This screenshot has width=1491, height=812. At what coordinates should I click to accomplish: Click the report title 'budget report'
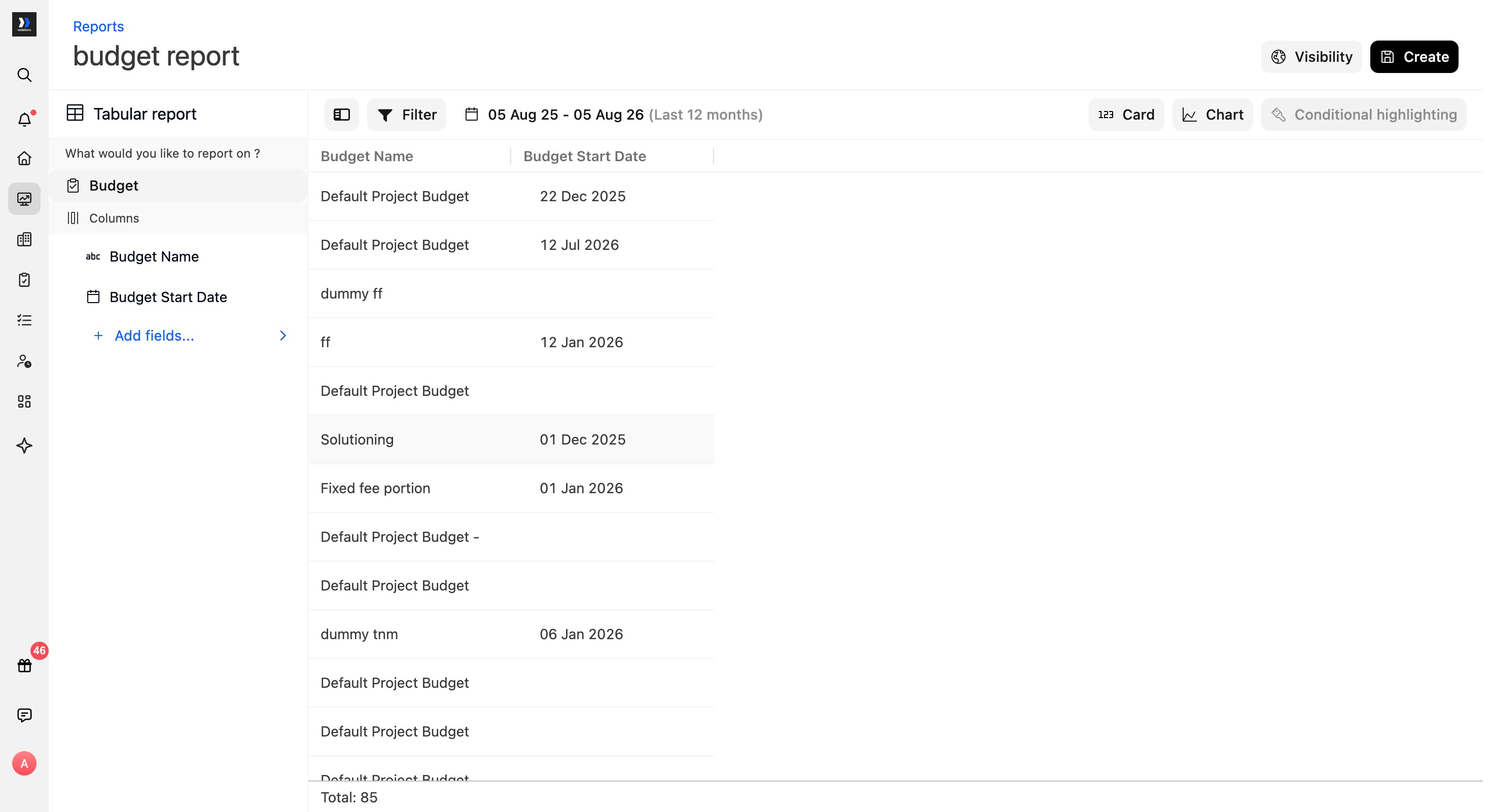[156, 56]
